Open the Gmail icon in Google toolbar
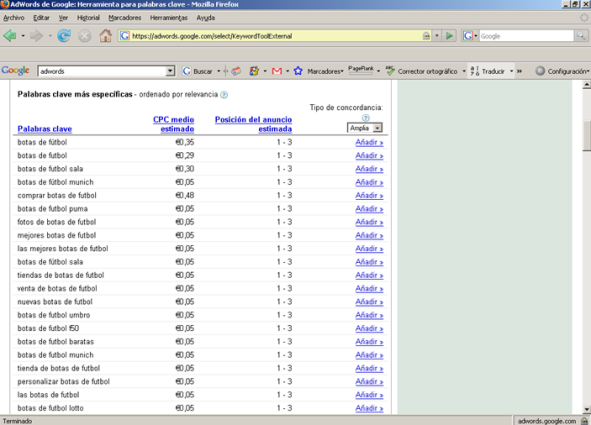The image size is (591, 425). (277, 71)
